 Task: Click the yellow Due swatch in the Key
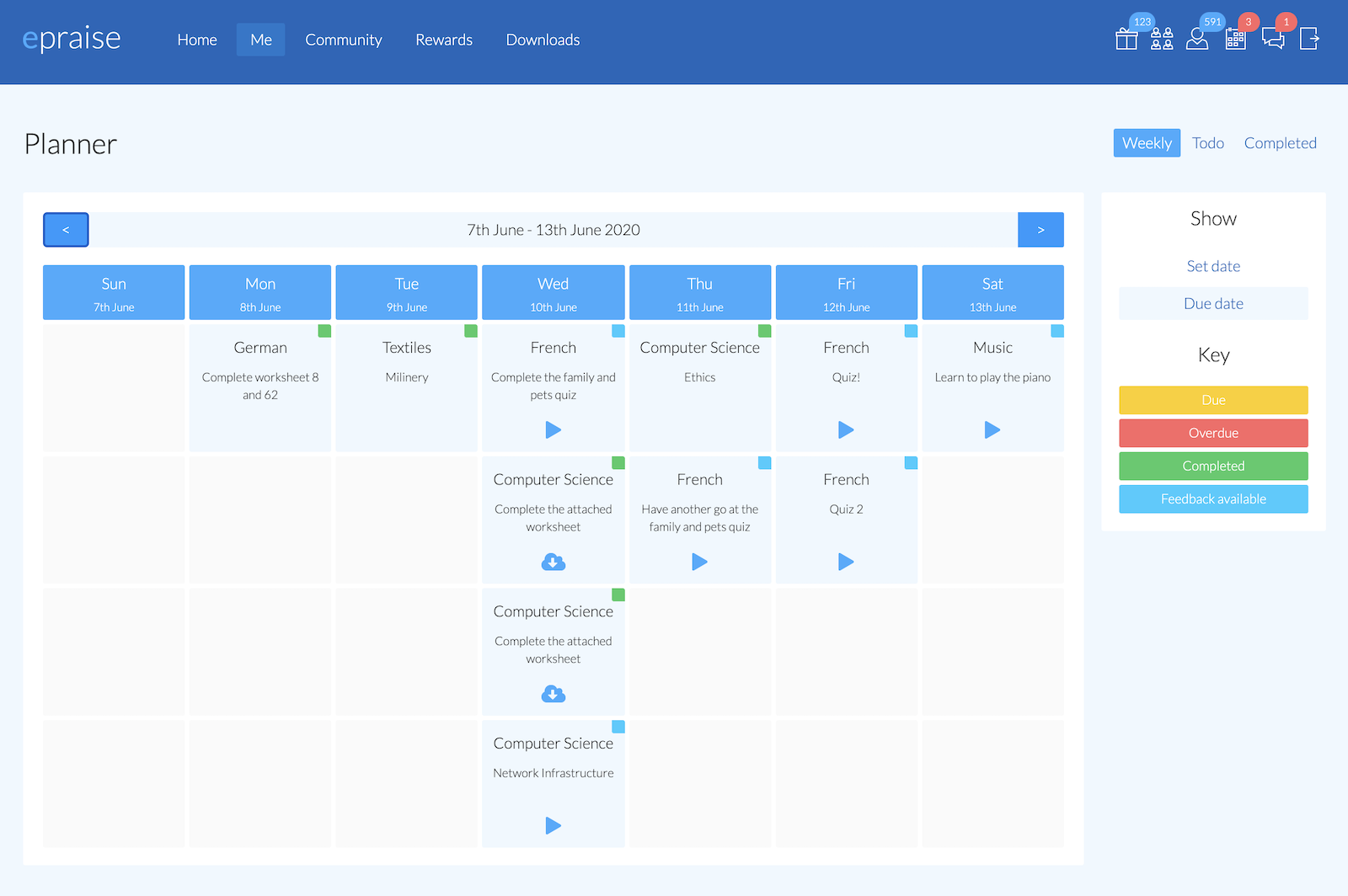tap(1213, 400)
